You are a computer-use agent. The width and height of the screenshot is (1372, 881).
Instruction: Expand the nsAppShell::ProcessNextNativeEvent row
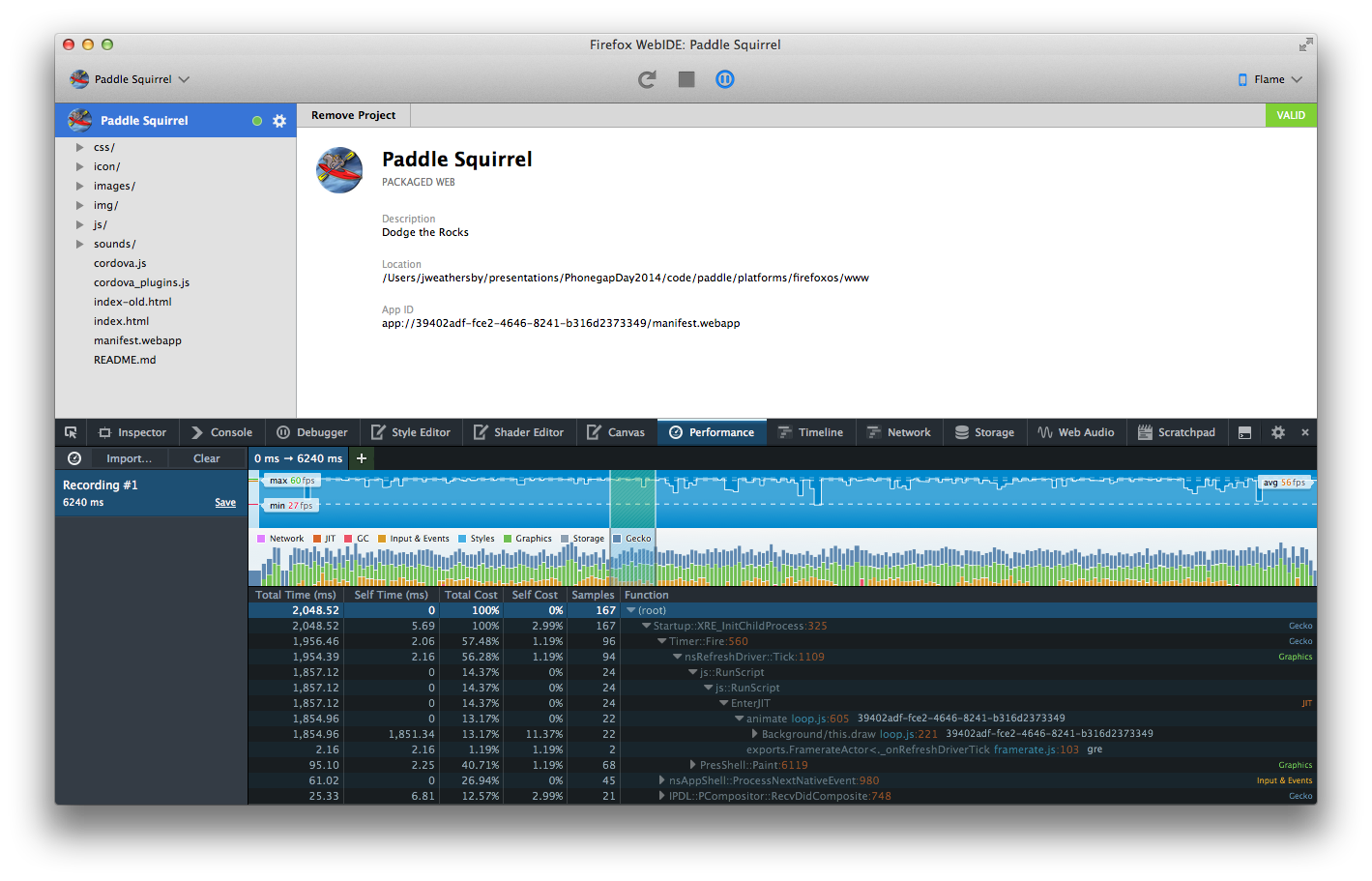pos(661,780)
